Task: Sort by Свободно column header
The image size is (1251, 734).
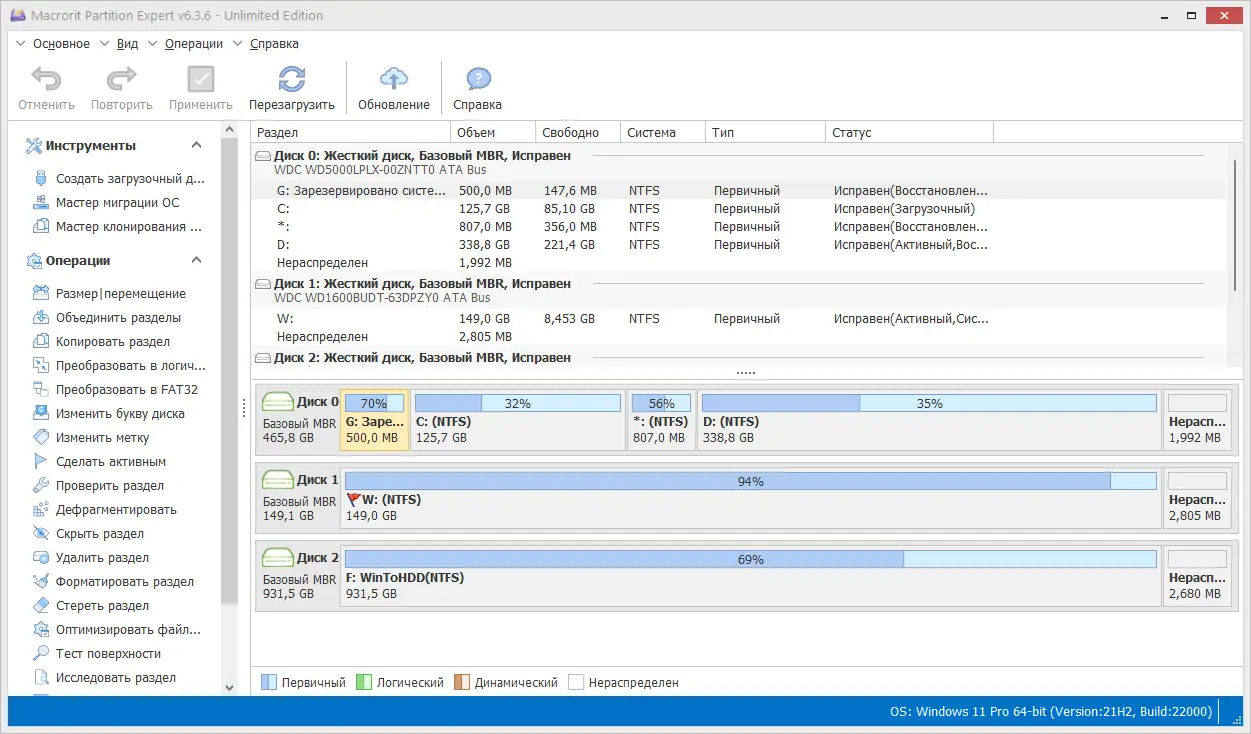Action: pos(570,133)
